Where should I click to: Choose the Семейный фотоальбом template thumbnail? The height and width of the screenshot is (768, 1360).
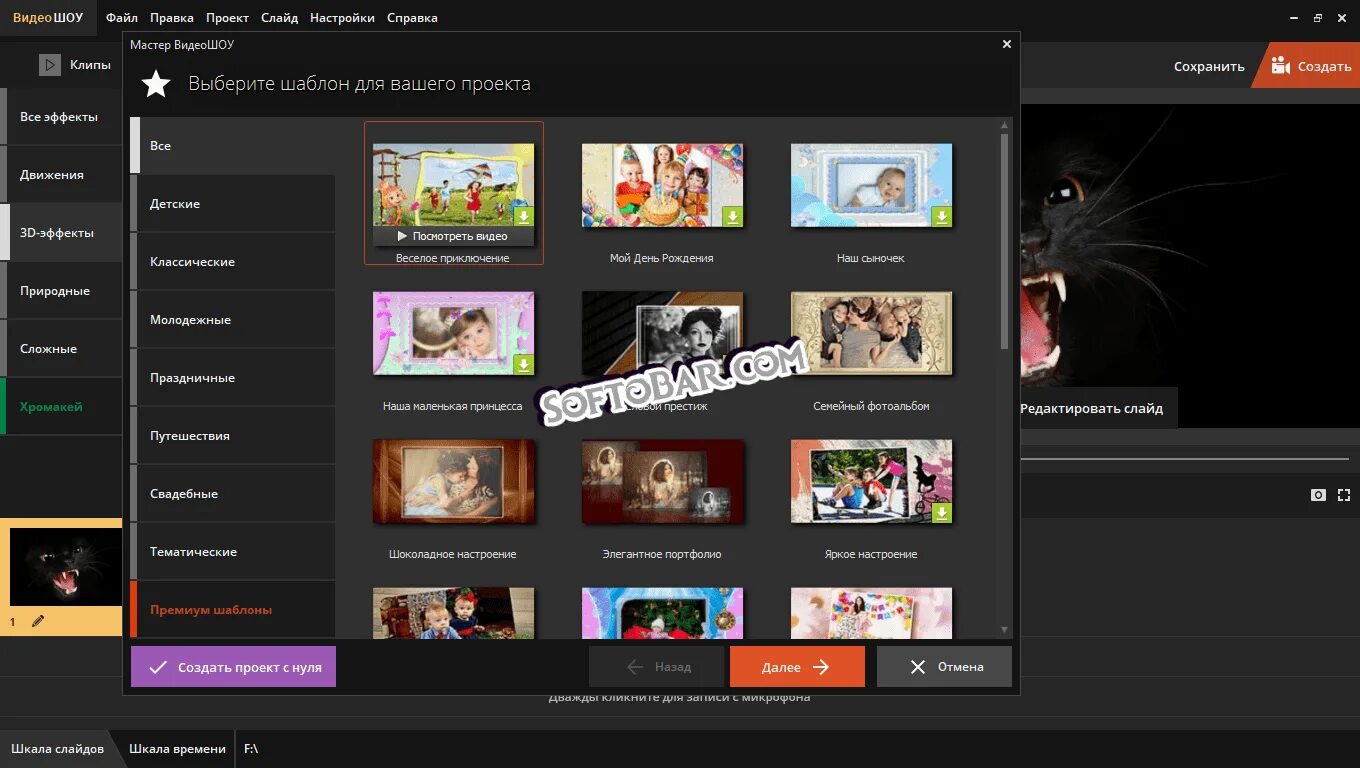pos(871,333)
